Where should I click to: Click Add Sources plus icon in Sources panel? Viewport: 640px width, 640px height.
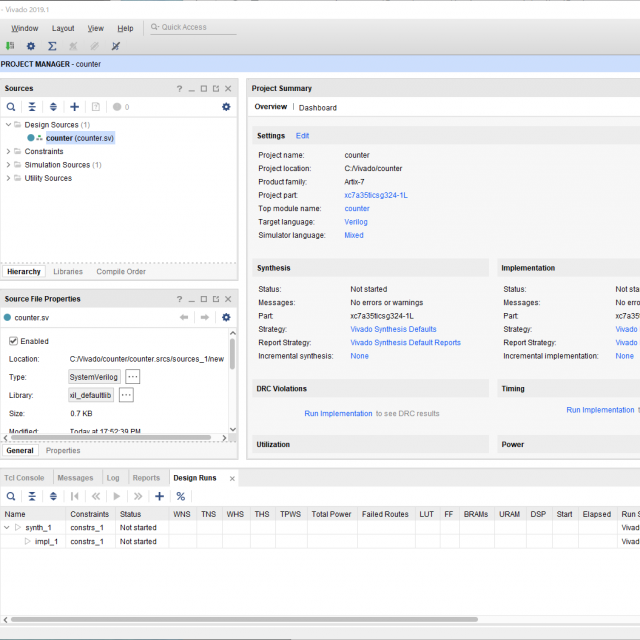(x=74, y=107)
